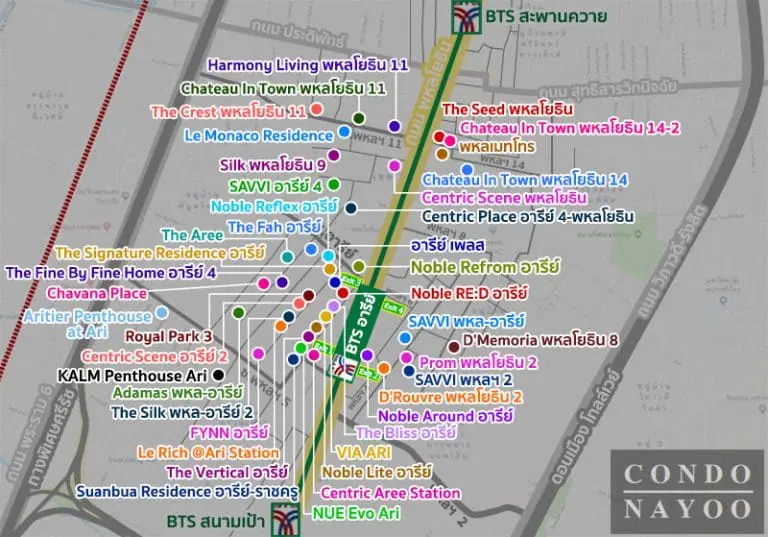Click the Centric Scene อารีย์ 2 label
768x537 pixels.
155,356
